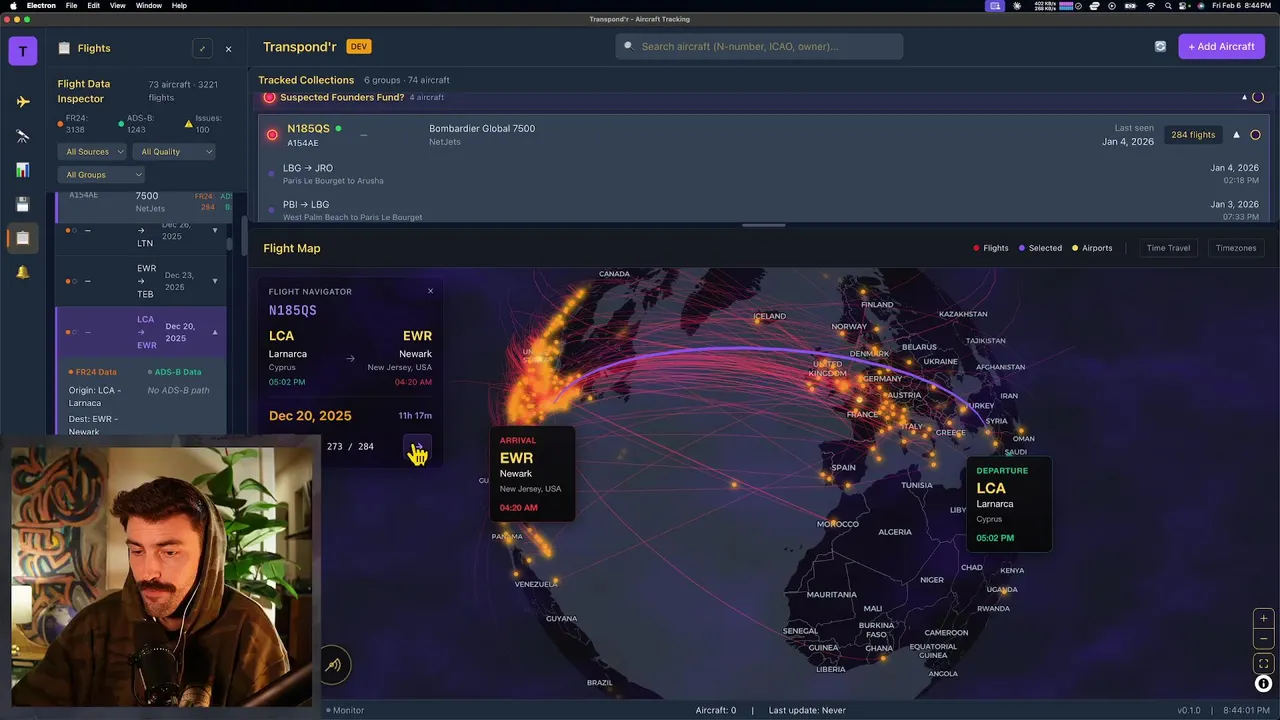Screen dimensions: 1280x720
Task: Click the Add Aircraft button
Action: 1221,47
